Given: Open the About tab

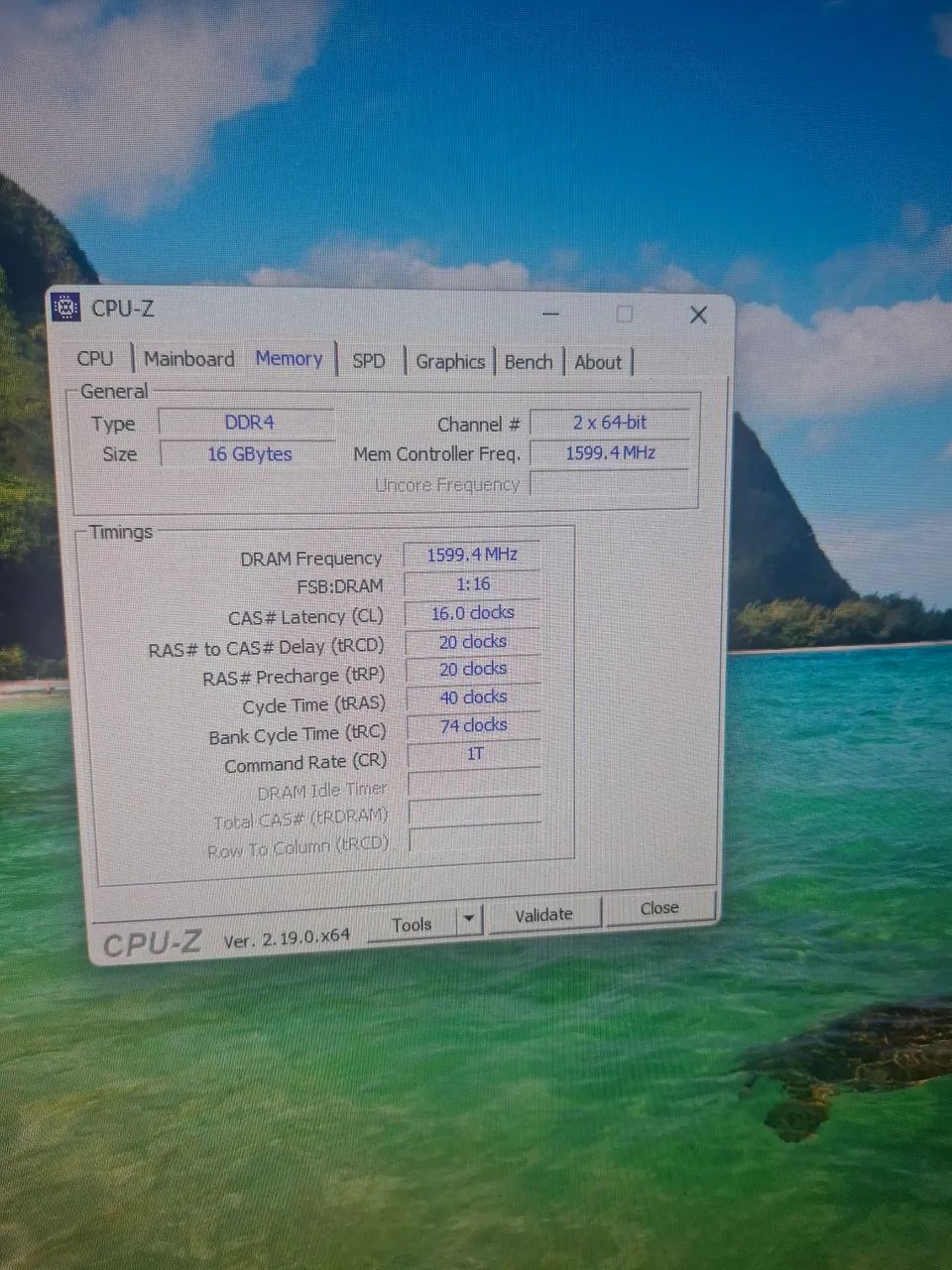Looking at the screenshot, I should 598,363.
